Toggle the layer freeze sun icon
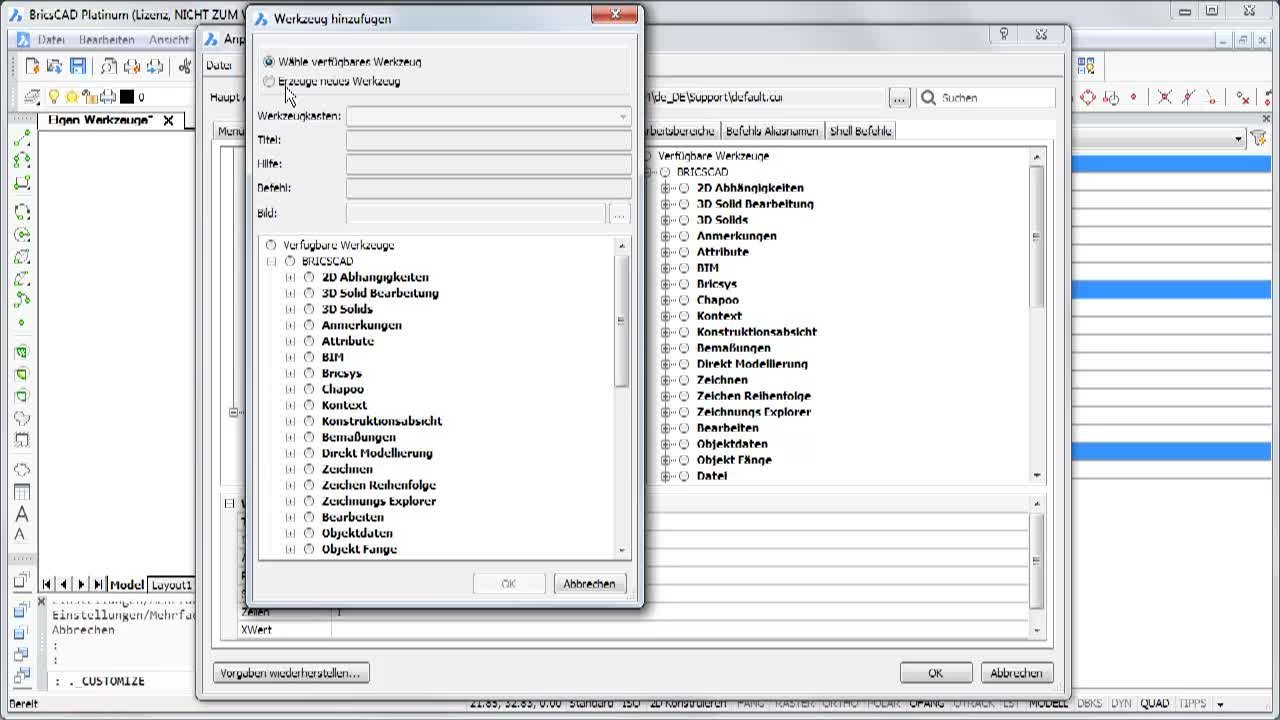This screenshot has height=720, width=1280. point(72,97)
